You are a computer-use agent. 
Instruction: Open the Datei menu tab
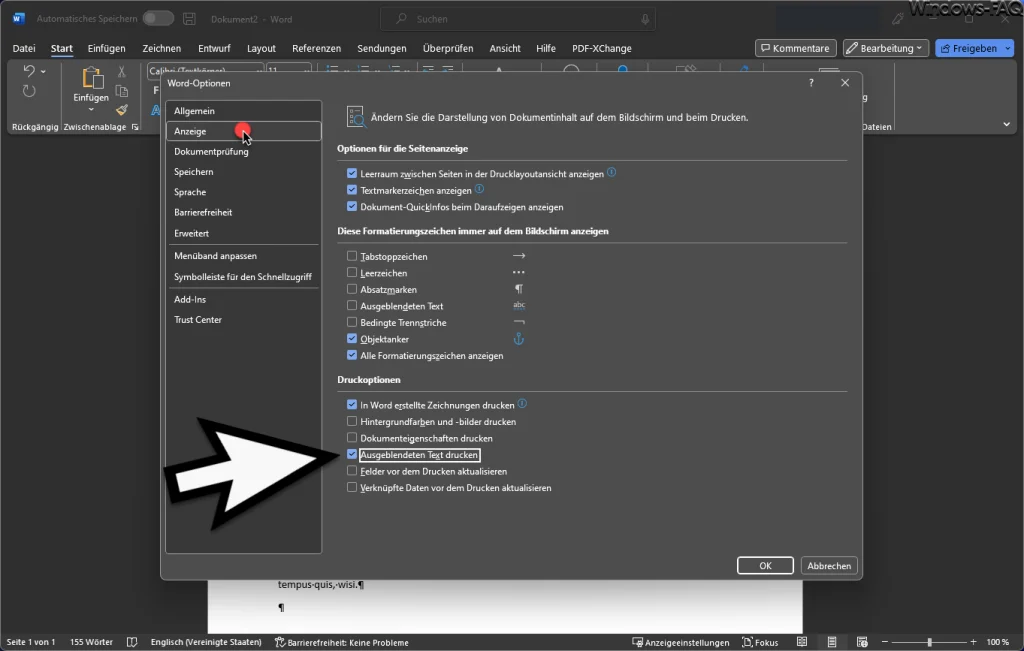pyautogui.click(x=24, y=48)
